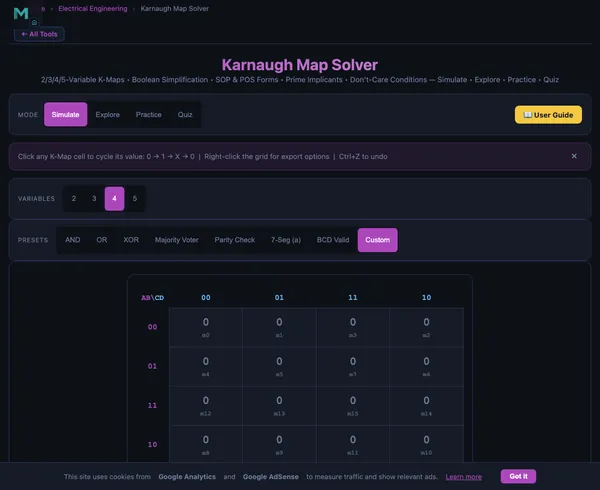
Task: Cycle value of cell m10
Action: pos(426,444)
